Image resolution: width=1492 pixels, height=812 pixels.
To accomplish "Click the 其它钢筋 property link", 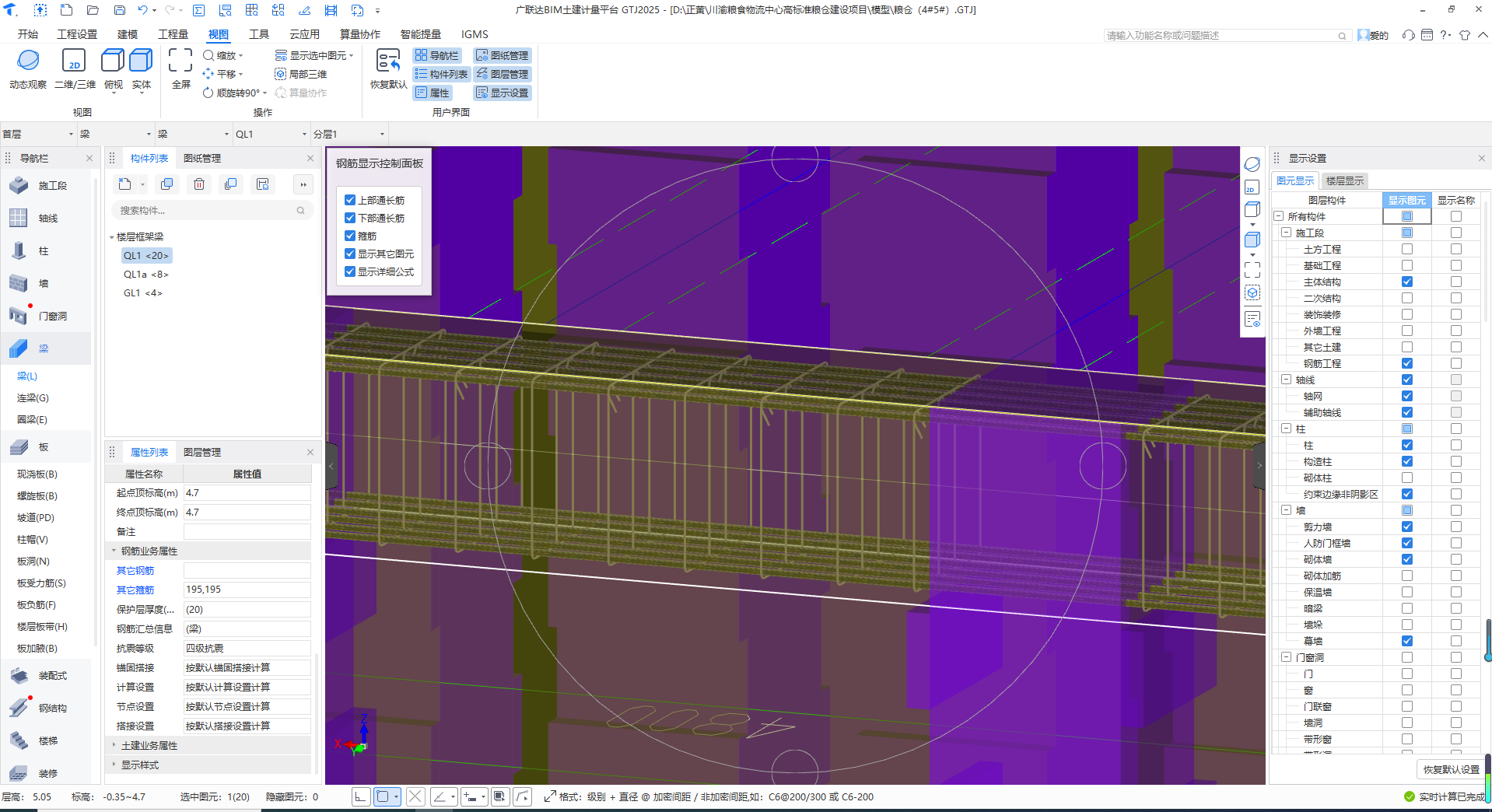I will point(135,570).
